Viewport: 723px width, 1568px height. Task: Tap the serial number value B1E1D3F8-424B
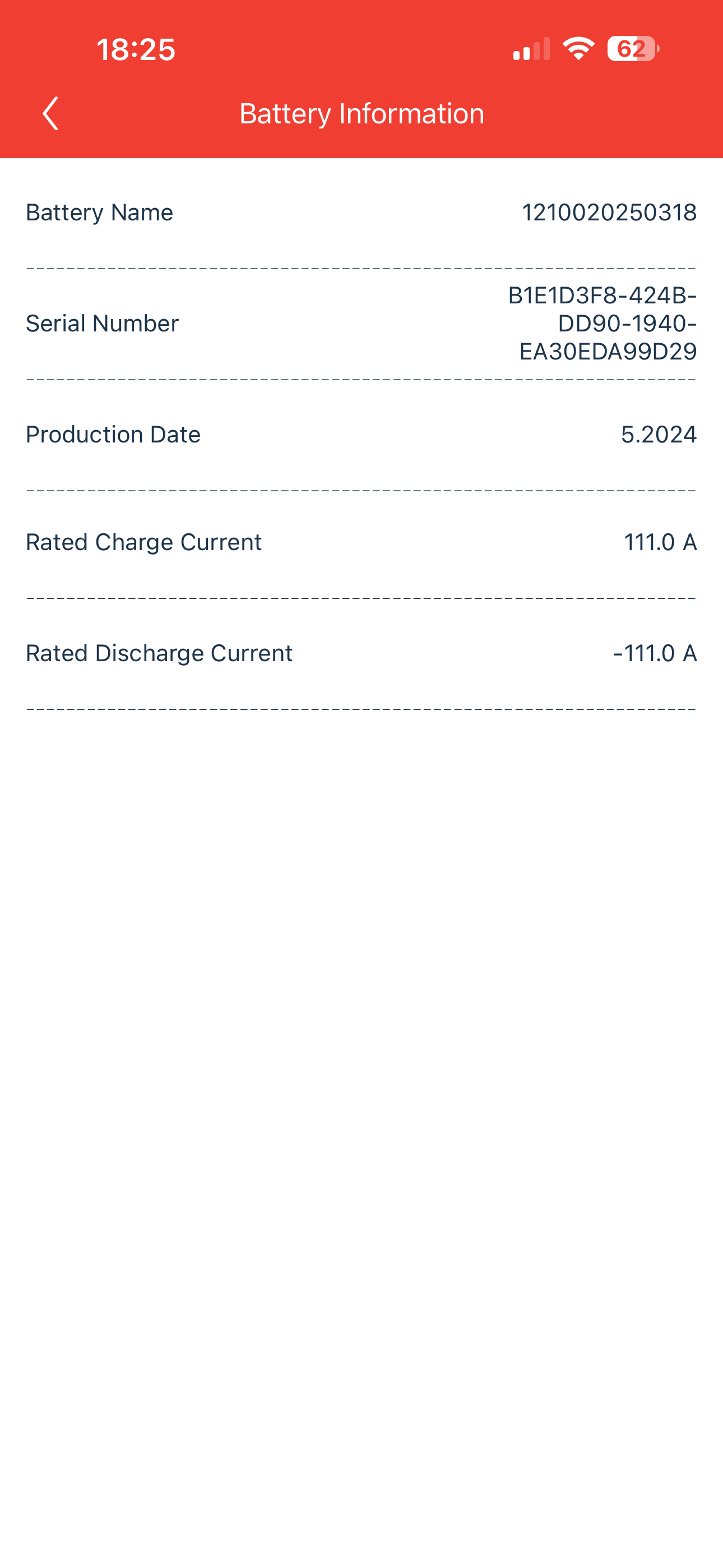pyautogui.click(x=602, y=295)
